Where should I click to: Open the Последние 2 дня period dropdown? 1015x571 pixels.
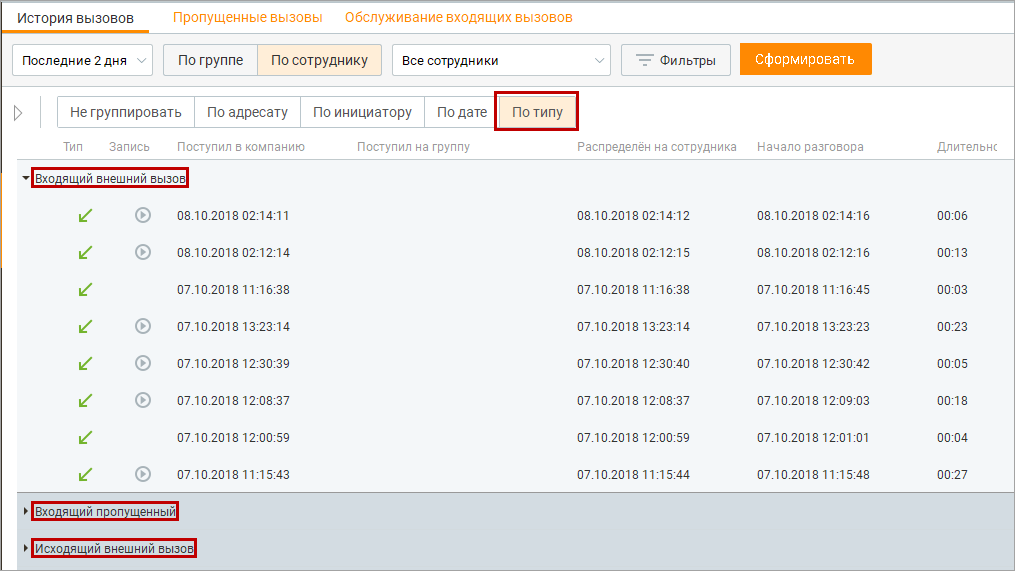pos(82,60)
